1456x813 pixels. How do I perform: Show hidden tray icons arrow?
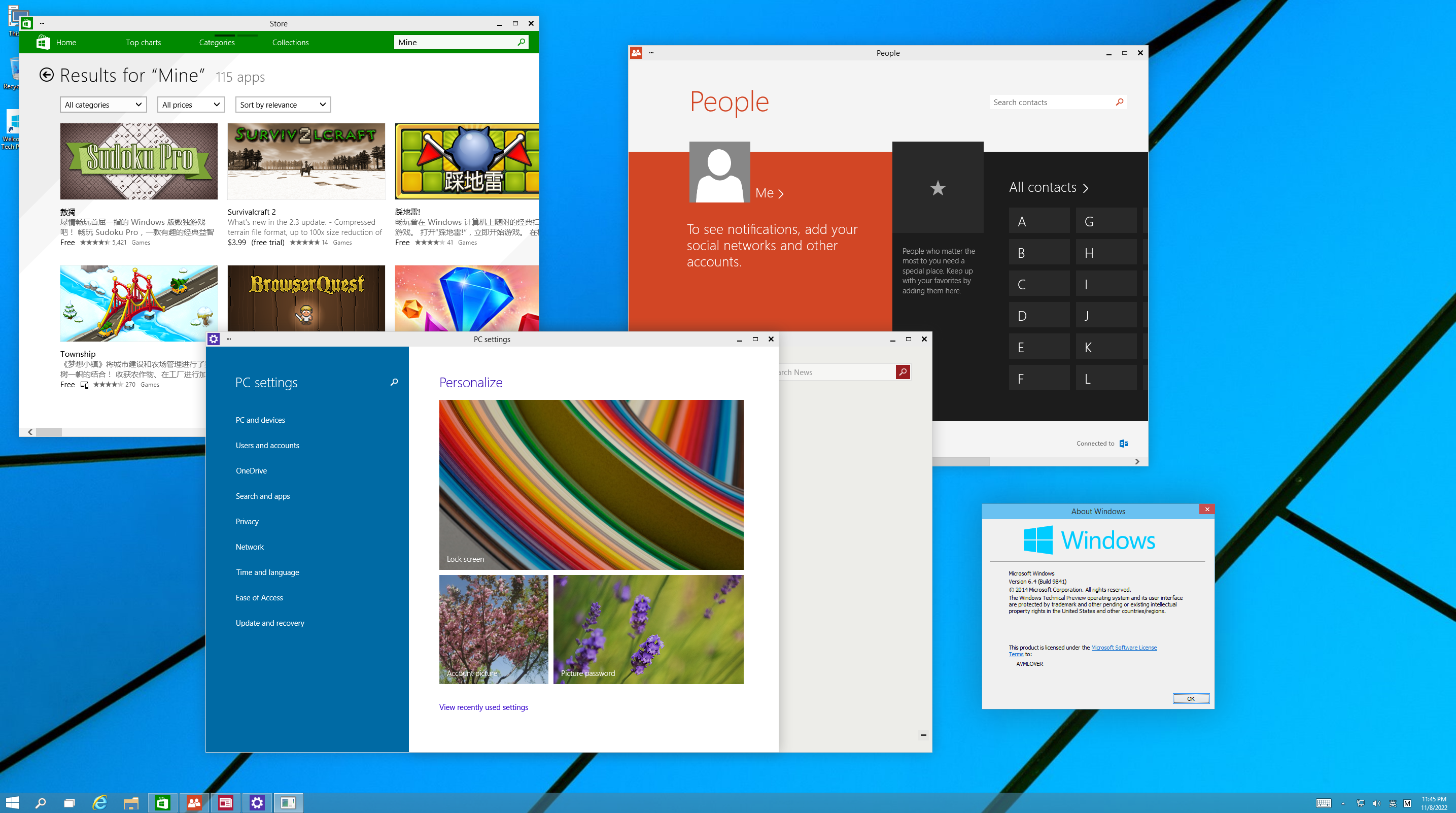pyautogui.click(x=1343, y=803)
